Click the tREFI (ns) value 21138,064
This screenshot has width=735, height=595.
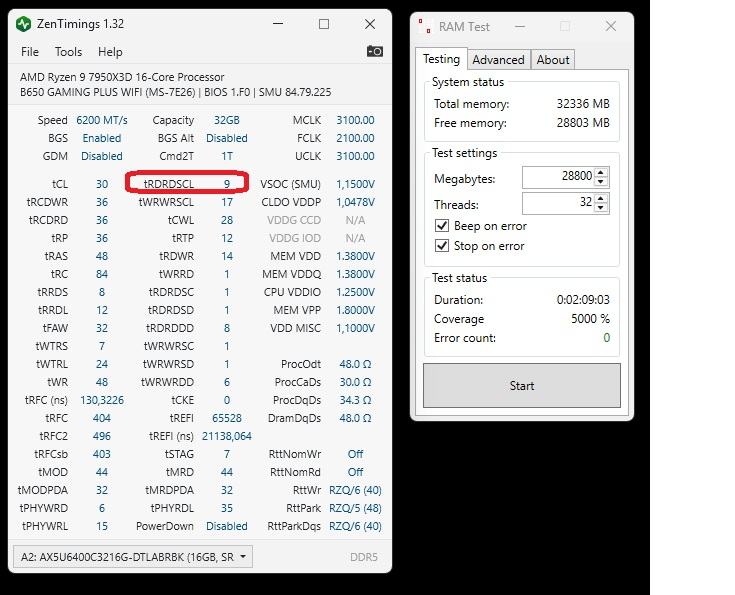(x=227, y=437)
